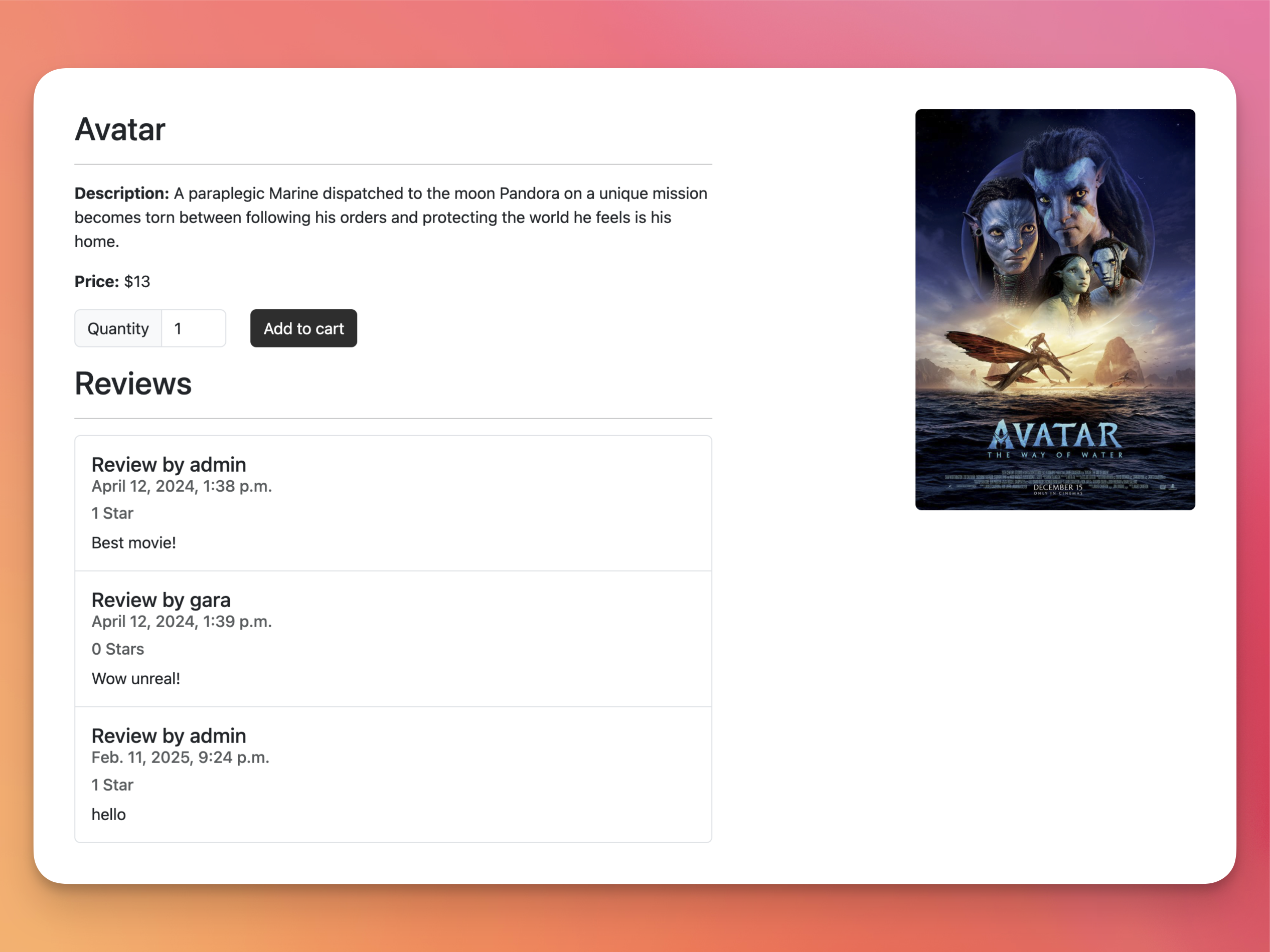Viewport: 1270px width, 952px height.
Task: Click the Add to cart button
Action: (303, 328)
